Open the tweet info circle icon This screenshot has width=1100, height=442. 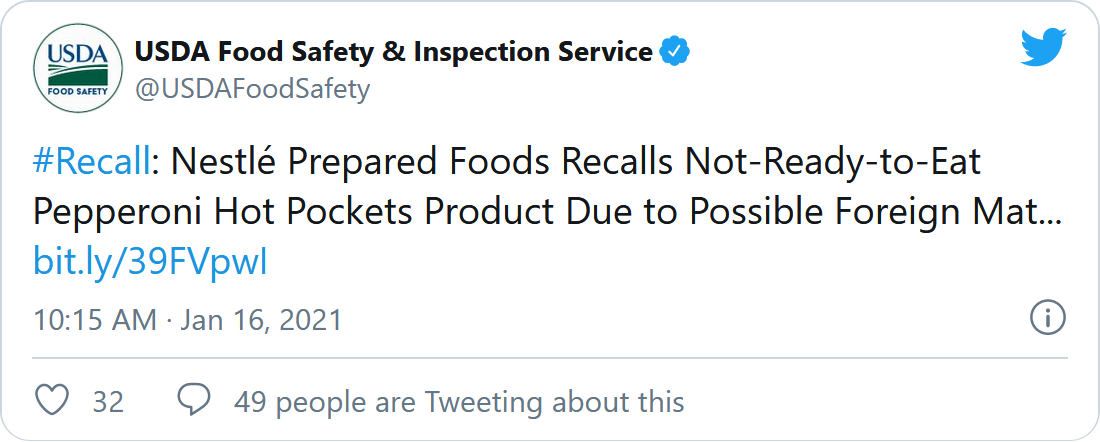[1047, 319]
